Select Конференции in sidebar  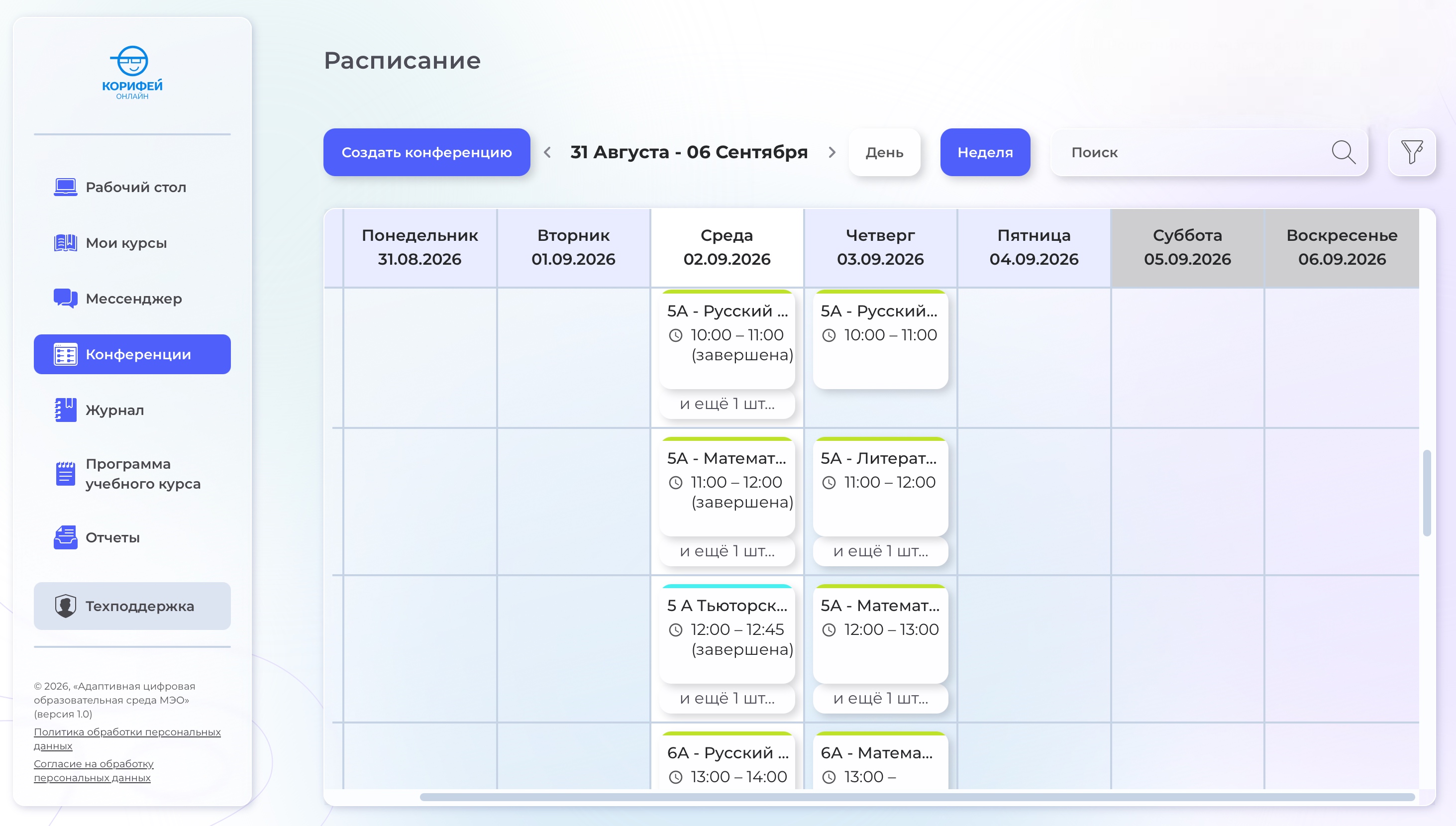[x=132, y=355]
